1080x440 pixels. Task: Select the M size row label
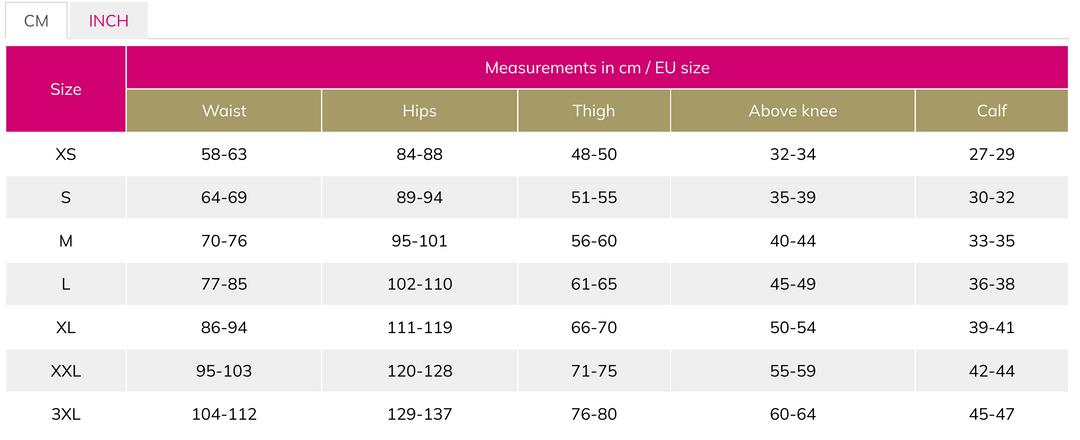(x=66, y=241)
